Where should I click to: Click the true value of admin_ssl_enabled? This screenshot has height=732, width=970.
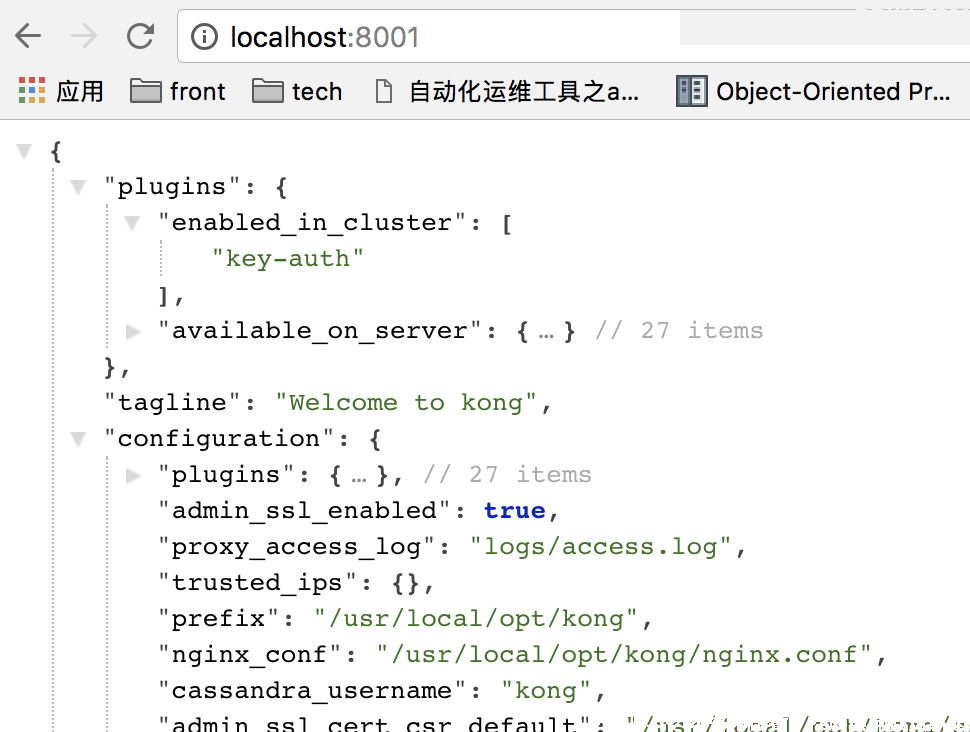coord(515,511)
